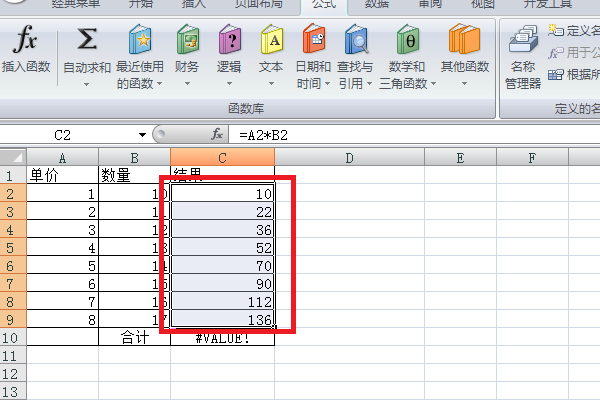This screenshot has width=600, height=400.
Task: Click cell C2 with value 10
Action: (222, 193)
